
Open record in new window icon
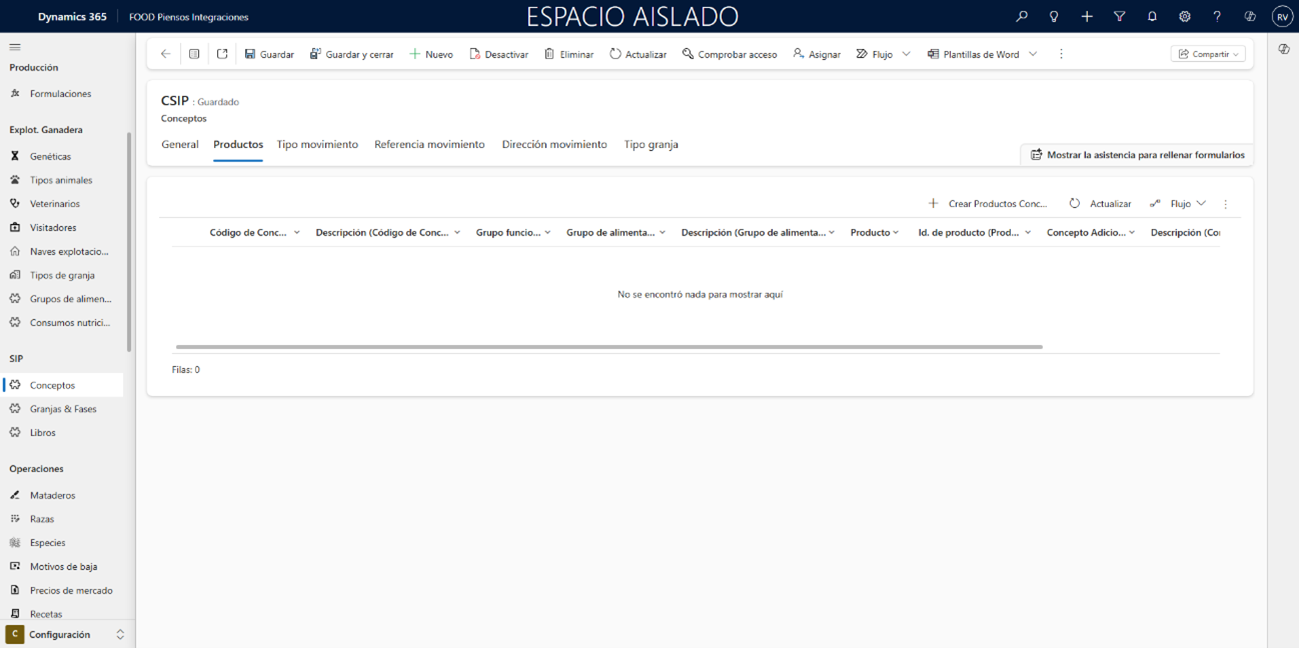222,54
